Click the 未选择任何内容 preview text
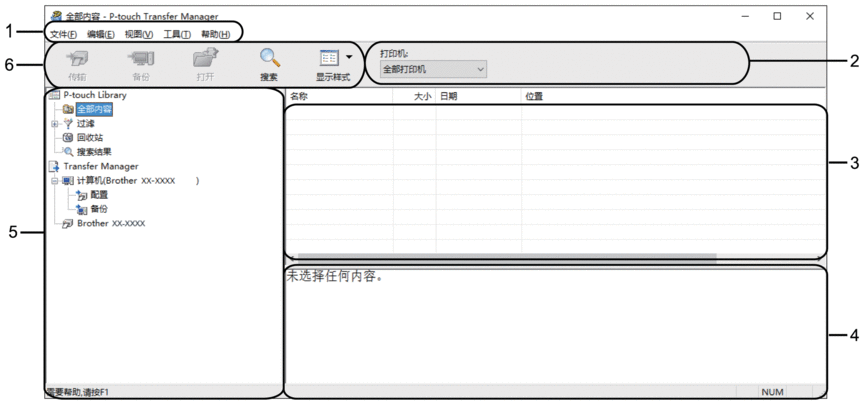The width and height of the screenshot is (864, 403). coord(335,276)
